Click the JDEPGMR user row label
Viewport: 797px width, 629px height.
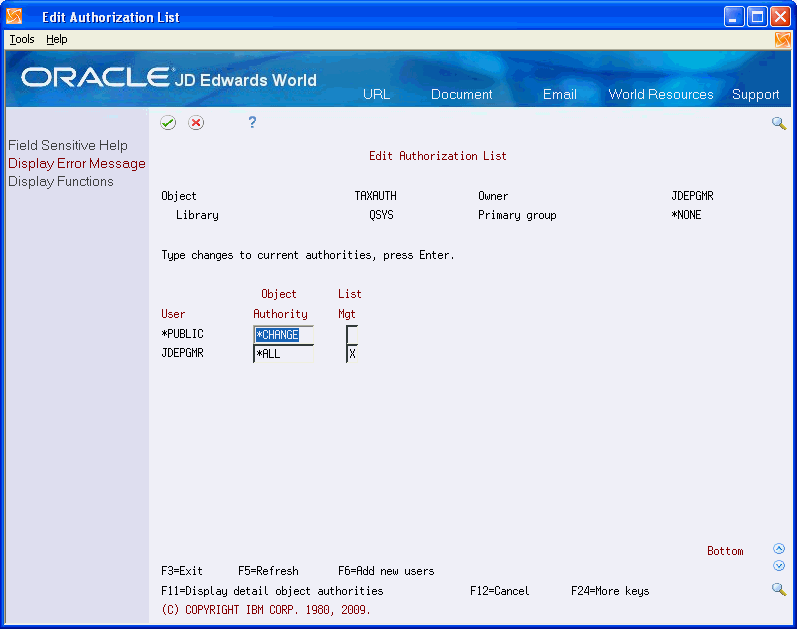click(182, 353)
